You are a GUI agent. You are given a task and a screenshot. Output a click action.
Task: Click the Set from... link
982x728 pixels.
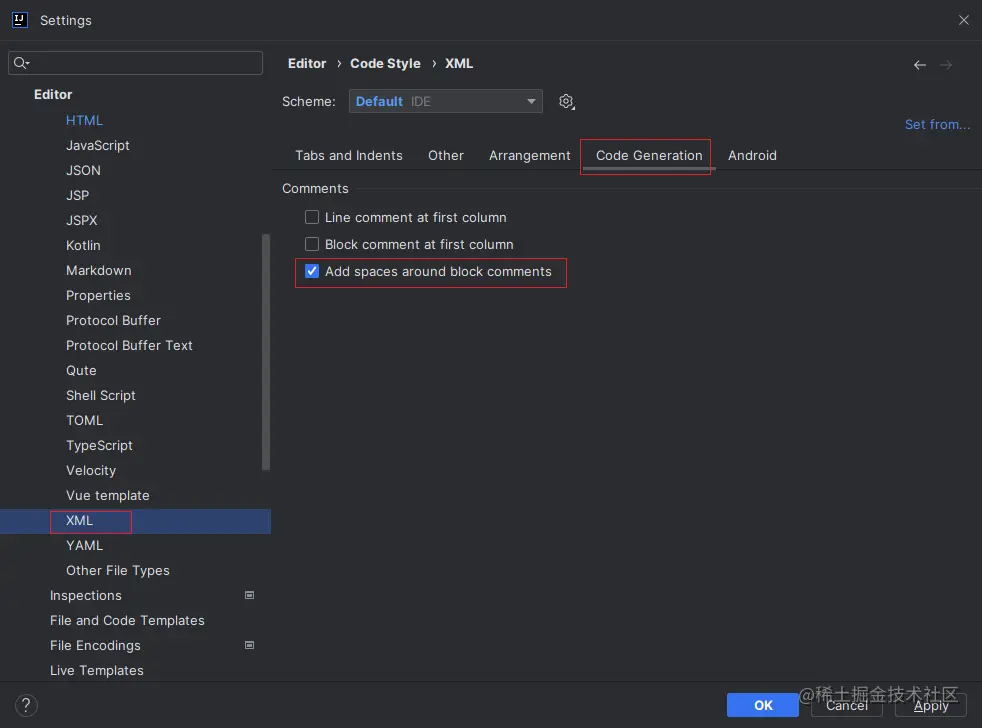point(938,125)
